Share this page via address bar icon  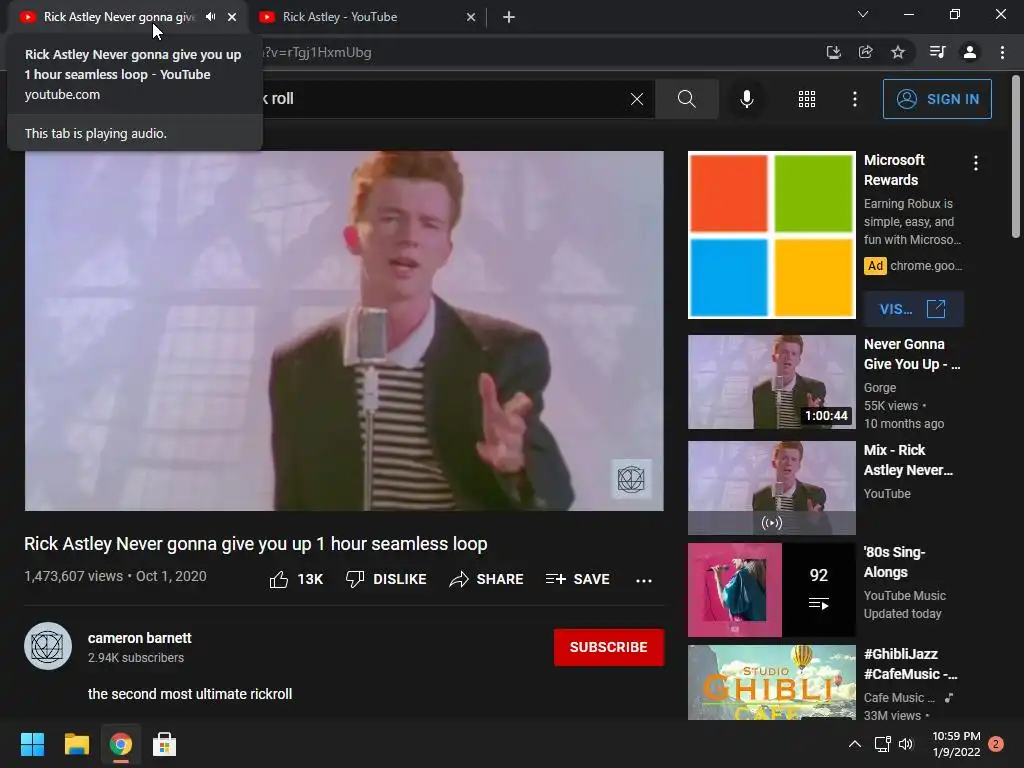tap(865, 52)
